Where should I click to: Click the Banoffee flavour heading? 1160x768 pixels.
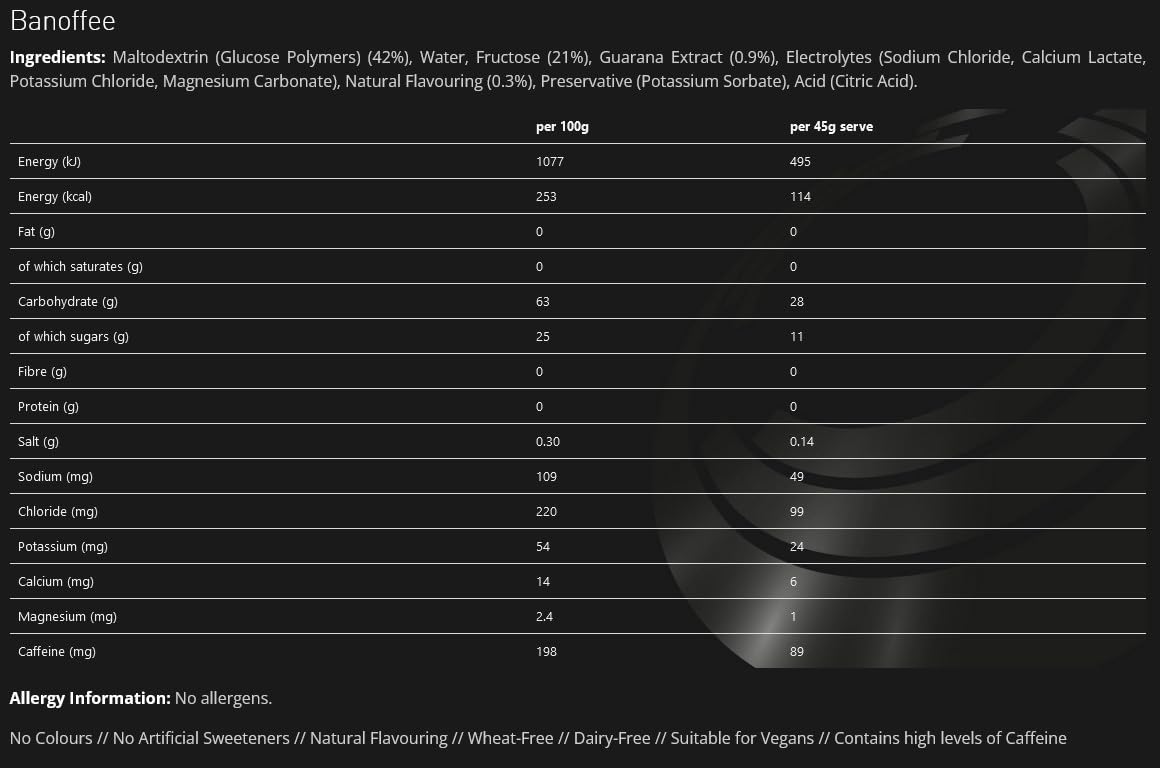point(62,20)
